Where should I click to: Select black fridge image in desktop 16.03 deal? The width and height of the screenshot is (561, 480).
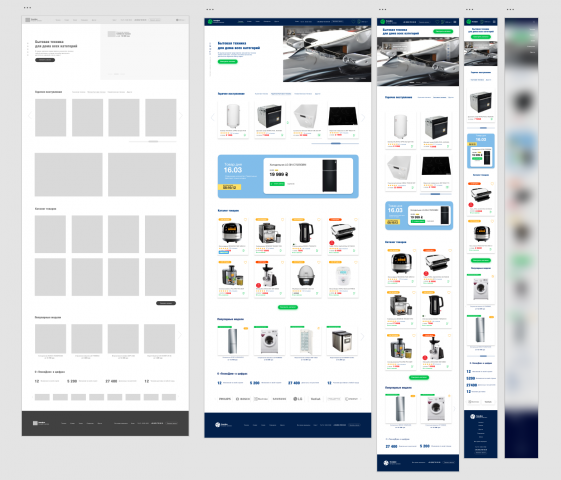[x=329, y=176]
